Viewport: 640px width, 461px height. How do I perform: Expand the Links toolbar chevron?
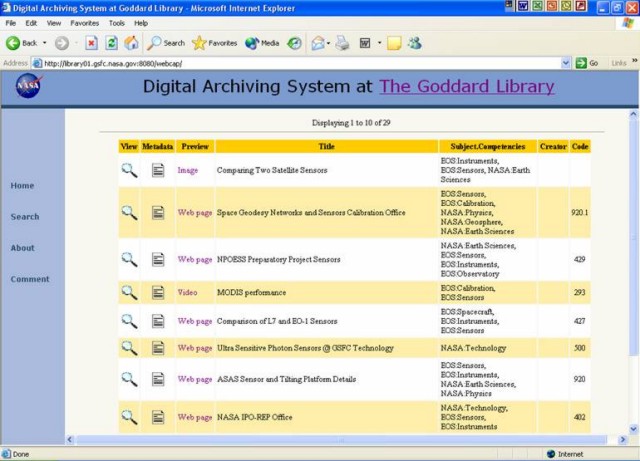tap(635, 61)
